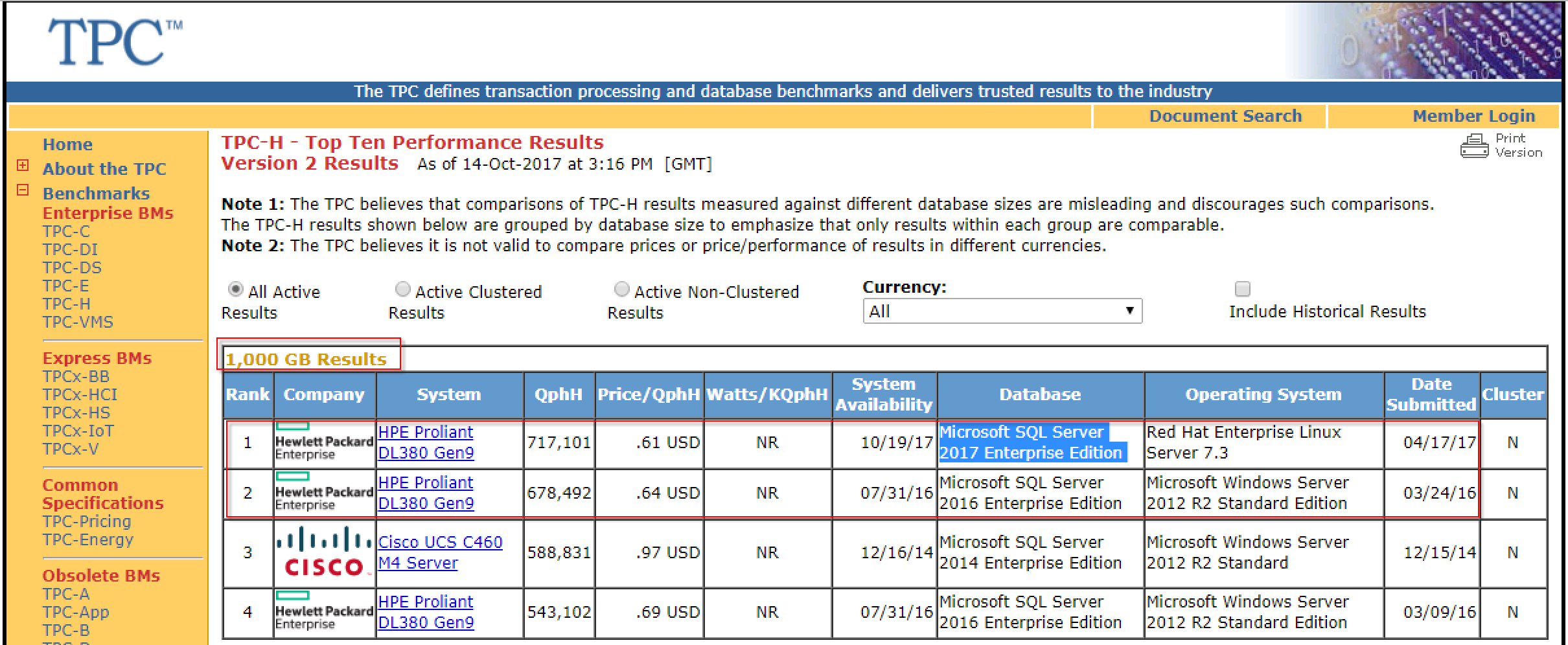Screen dimensions: 1568x645
Task: Click the Express BMs sidebar heading
Action: (97, 358)
